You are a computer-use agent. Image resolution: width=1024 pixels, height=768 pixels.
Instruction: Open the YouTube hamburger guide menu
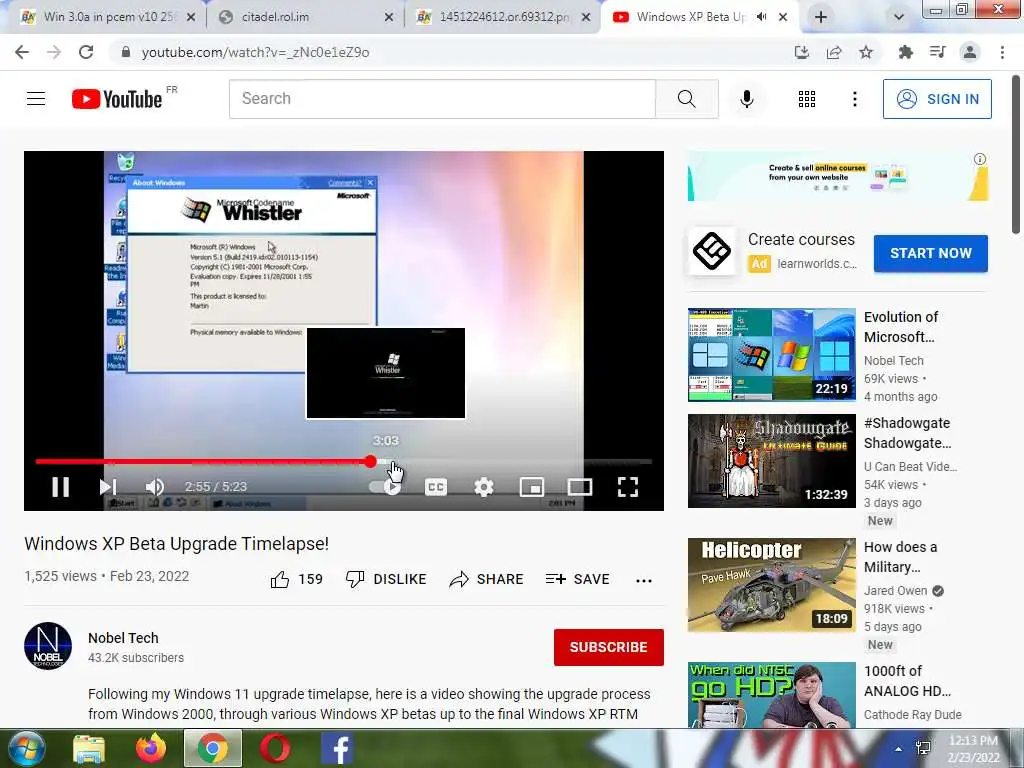click(36, 99)
